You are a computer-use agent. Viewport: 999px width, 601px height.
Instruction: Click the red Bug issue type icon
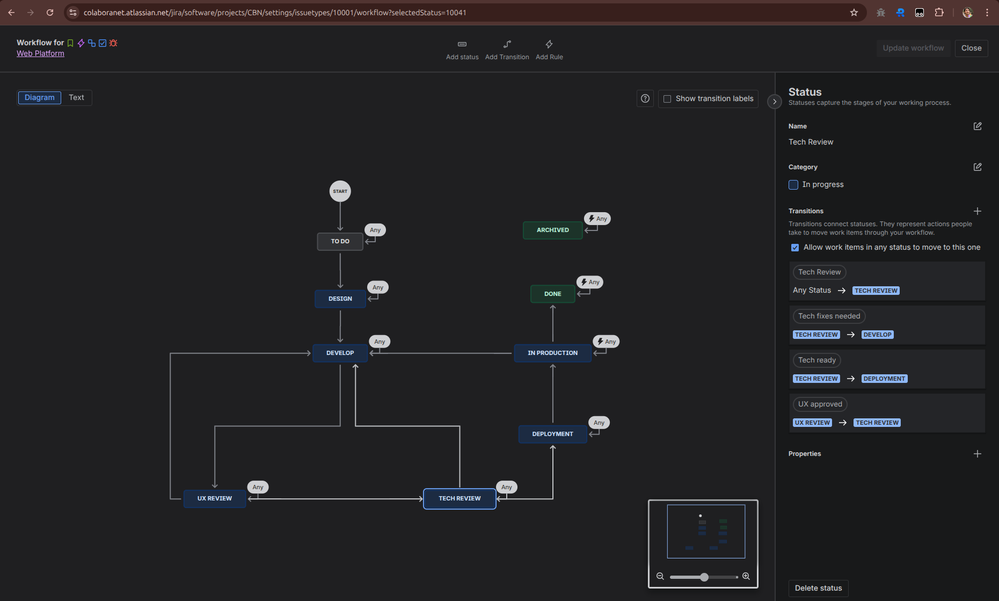coord(113,43)
